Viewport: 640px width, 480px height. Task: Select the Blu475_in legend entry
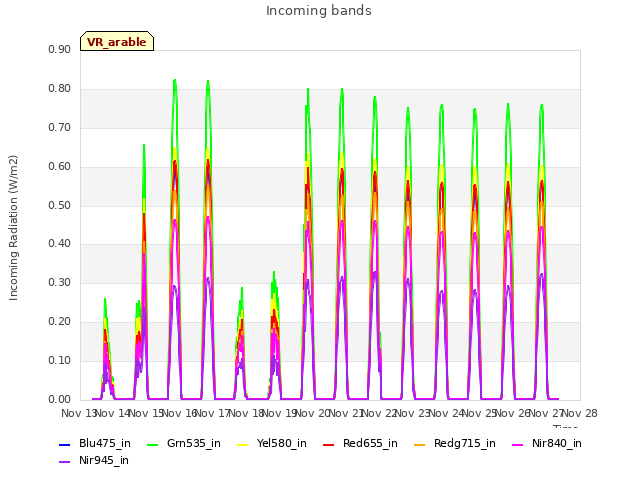point(95,443)
